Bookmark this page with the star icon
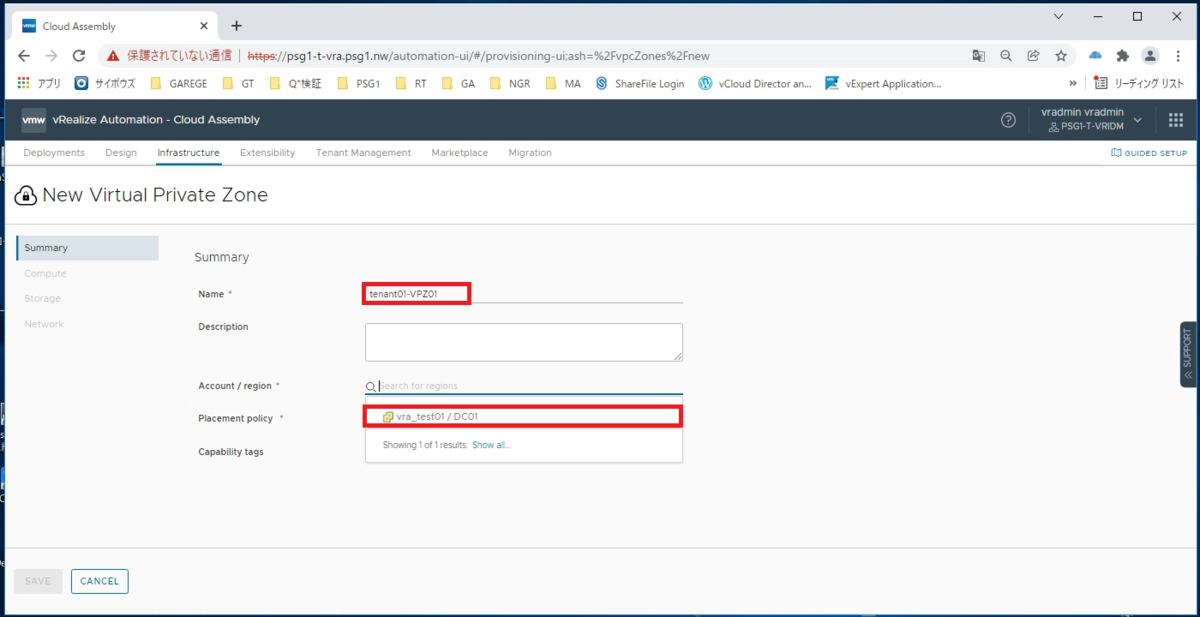Screen dimensions: 1200x617 [1061, 56]
